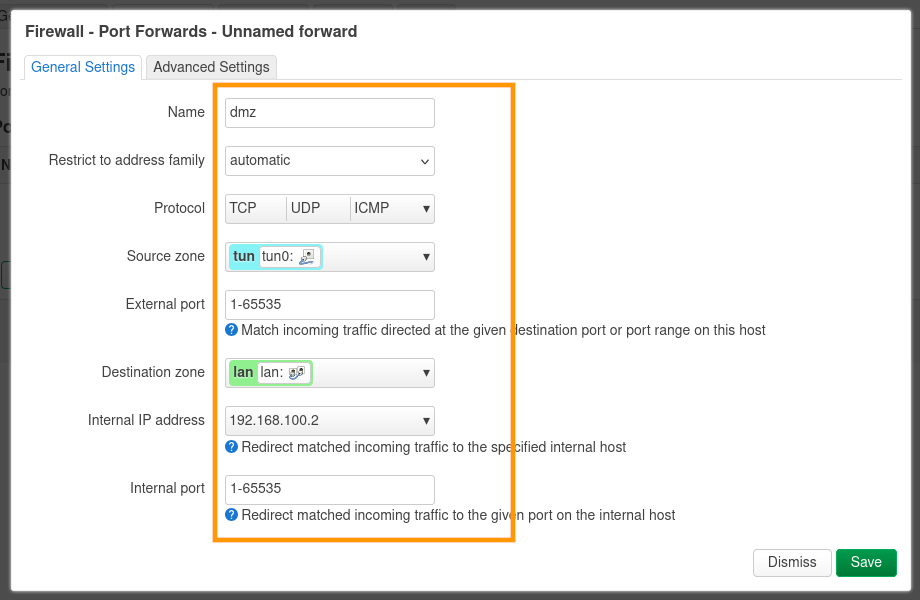Click the green lan zone badge
920x600 pixels.
(x=243, y=373)
